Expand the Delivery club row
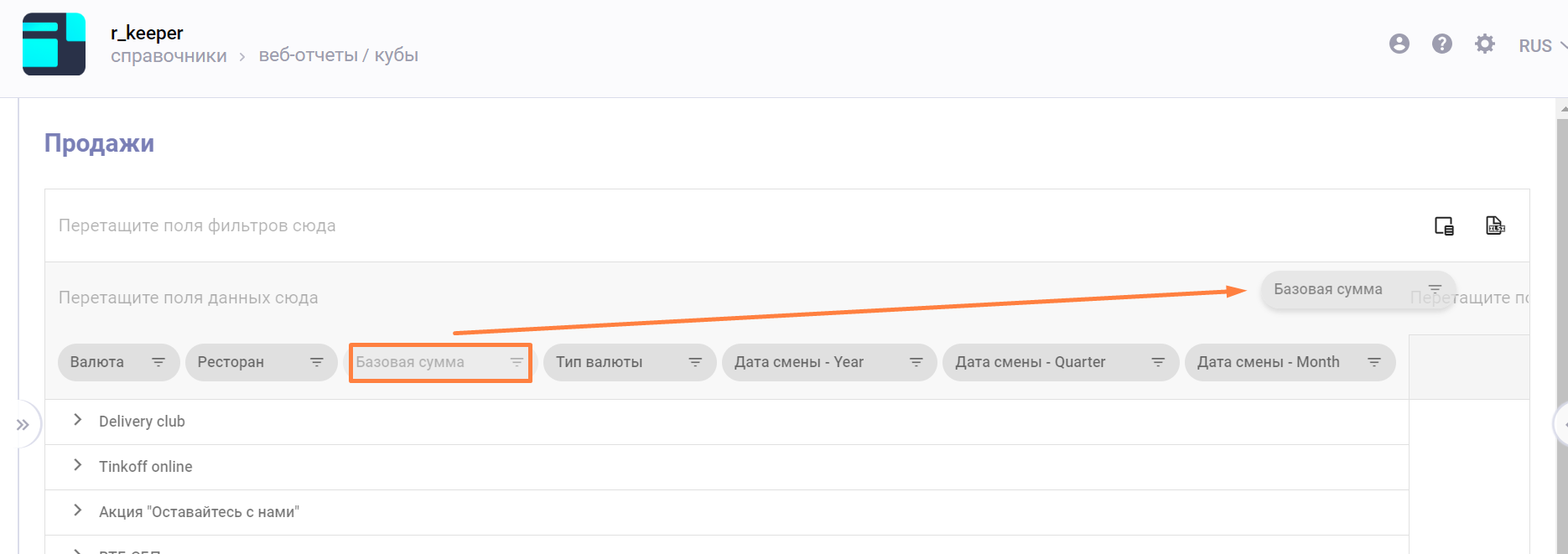1568x554 pixels. click(x=78, y=420)
